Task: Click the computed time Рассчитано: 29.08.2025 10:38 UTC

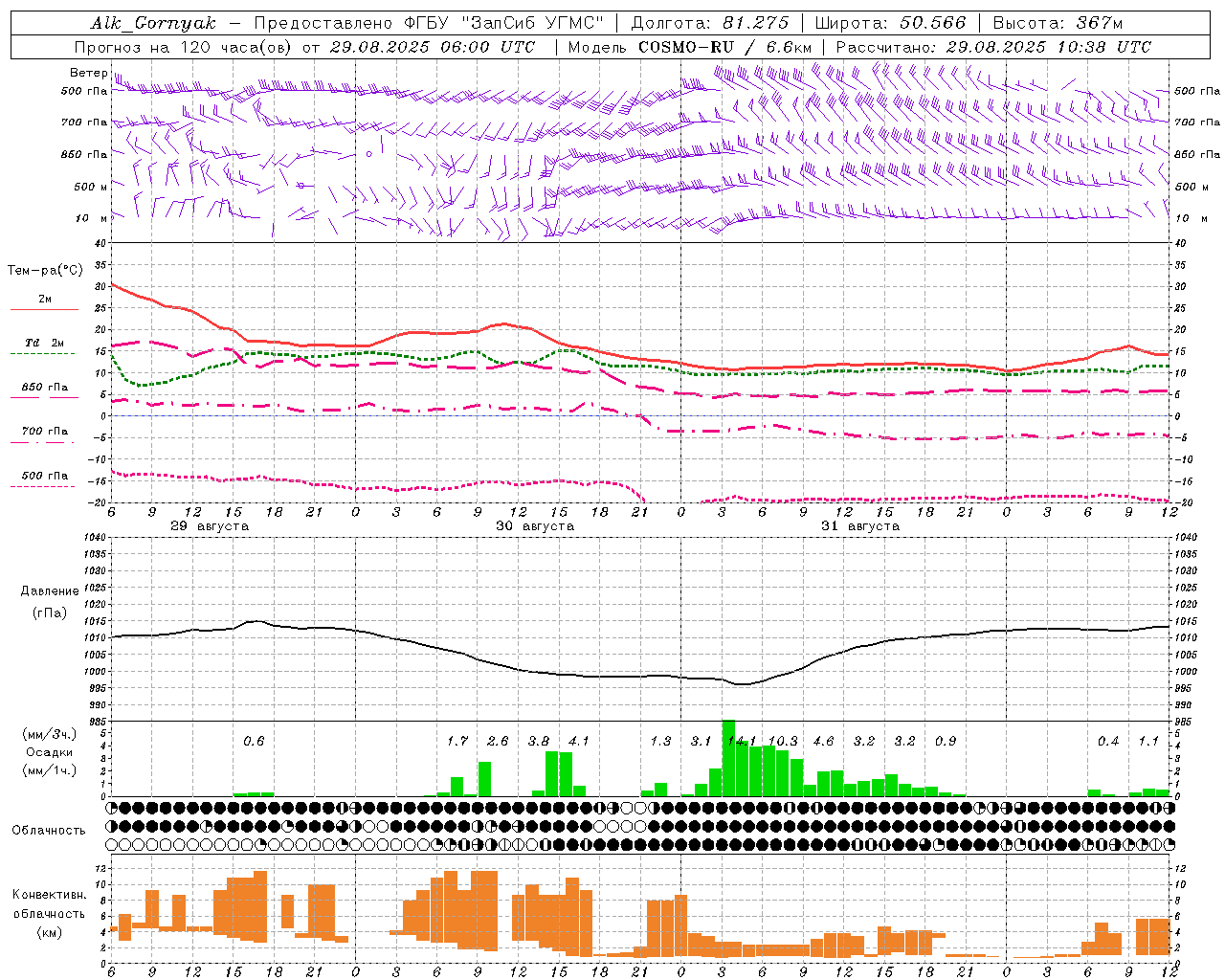Action: [x=993, y=47]
